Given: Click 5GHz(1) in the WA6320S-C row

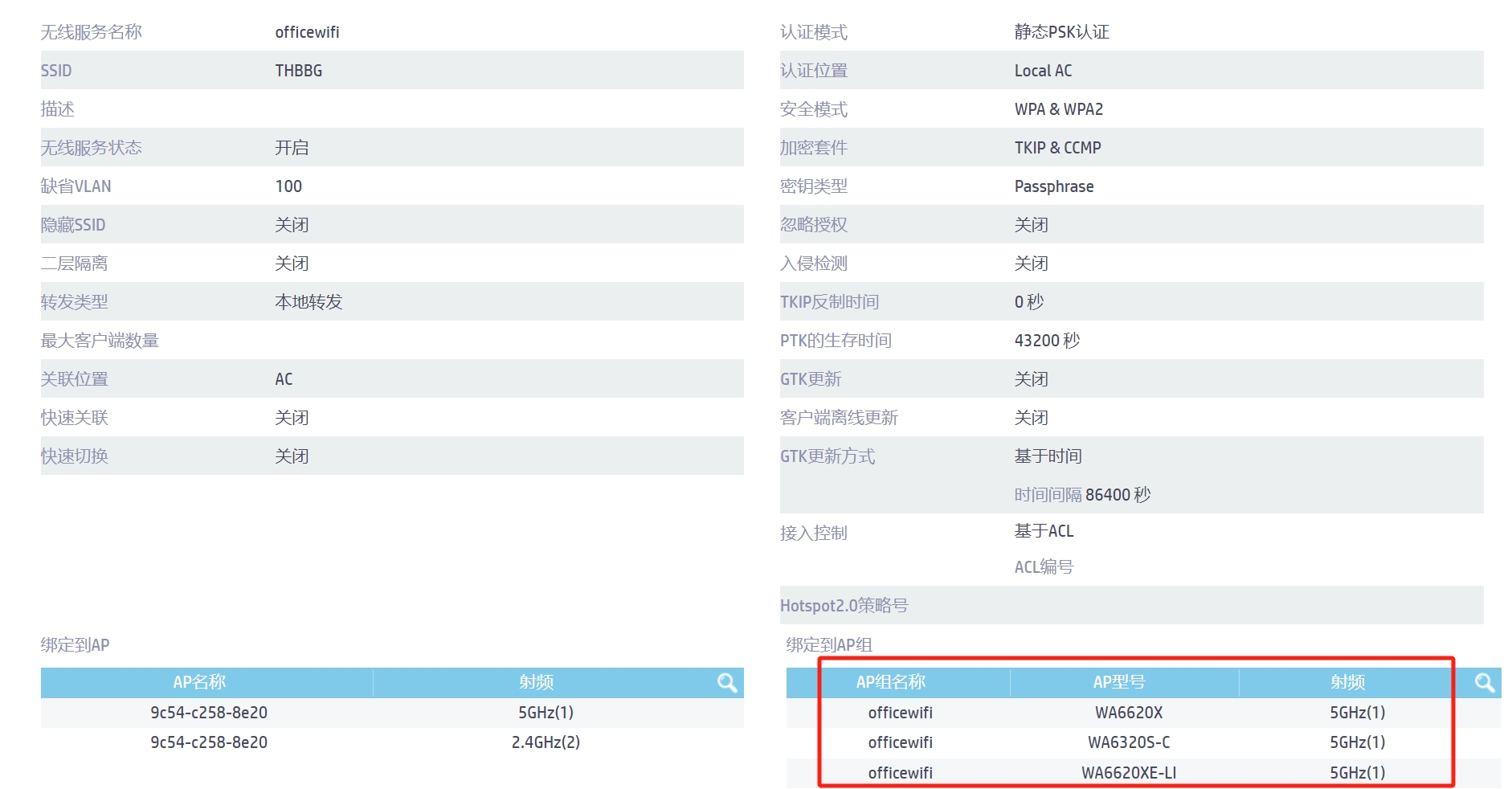Looking at the screenshot, I should point(1358,742).
